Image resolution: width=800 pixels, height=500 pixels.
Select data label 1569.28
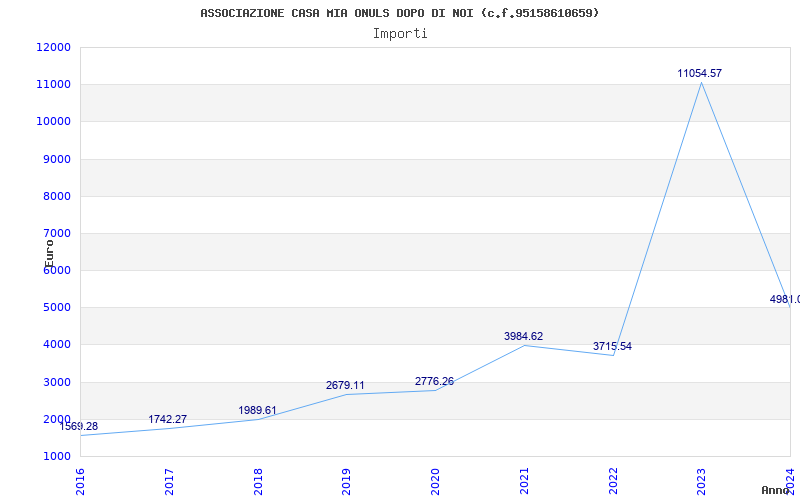79,427
